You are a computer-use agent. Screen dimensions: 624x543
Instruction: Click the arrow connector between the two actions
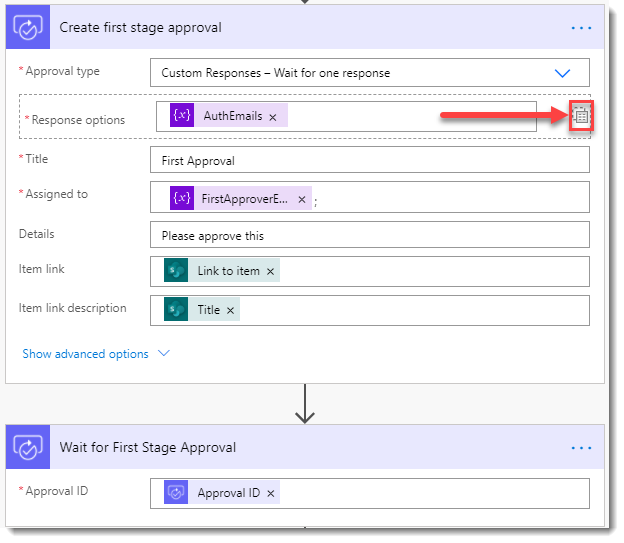(305, 403)
